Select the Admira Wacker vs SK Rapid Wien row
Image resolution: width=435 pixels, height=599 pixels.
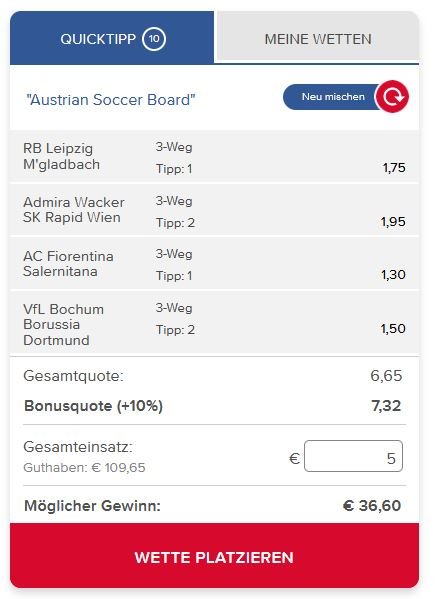215,210
